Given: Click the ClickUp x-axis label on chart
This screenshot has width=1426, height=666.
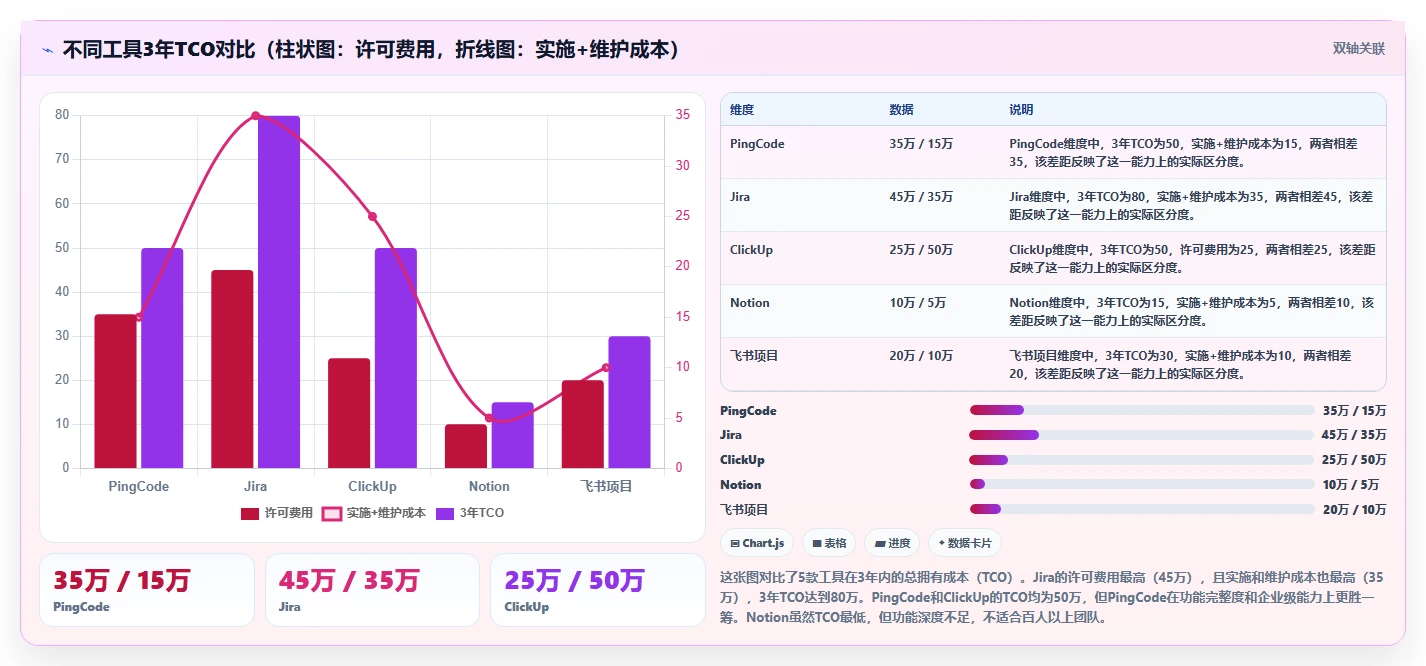Looking at the screenshot, I should tap(372, 486).
